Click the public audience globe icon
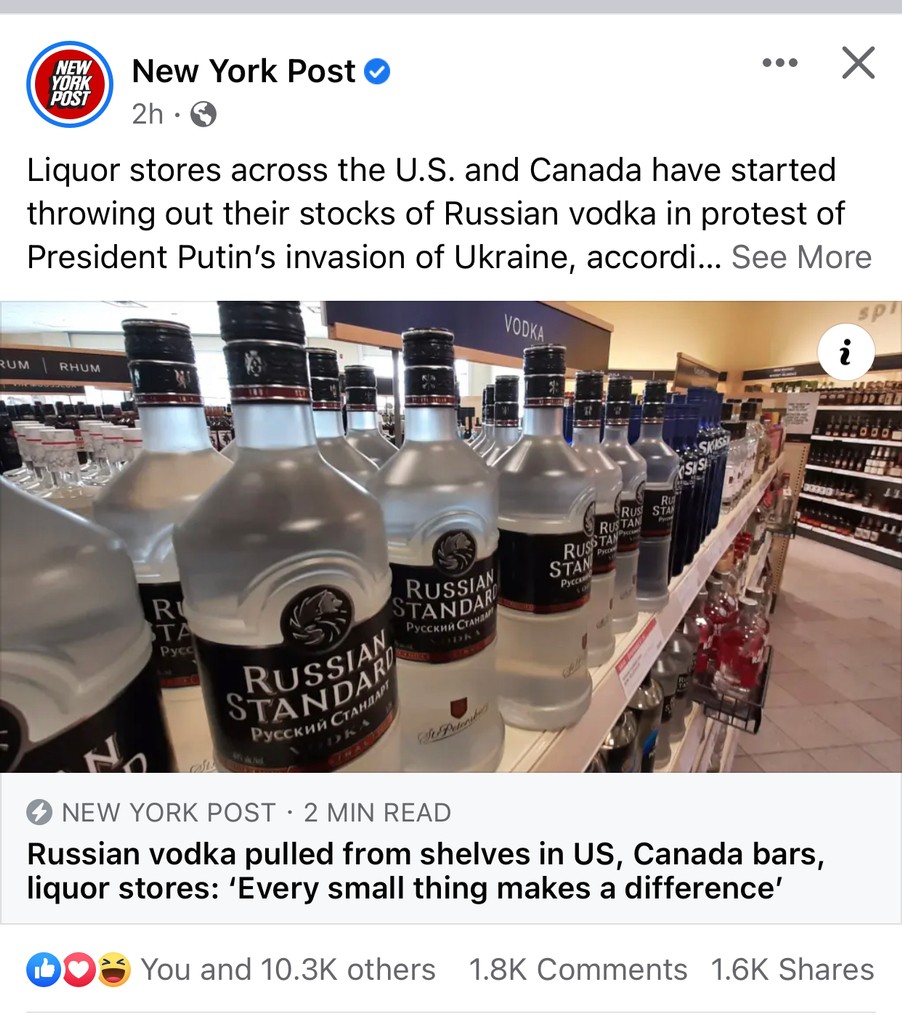902x1024 pixels. coord(203,115)
